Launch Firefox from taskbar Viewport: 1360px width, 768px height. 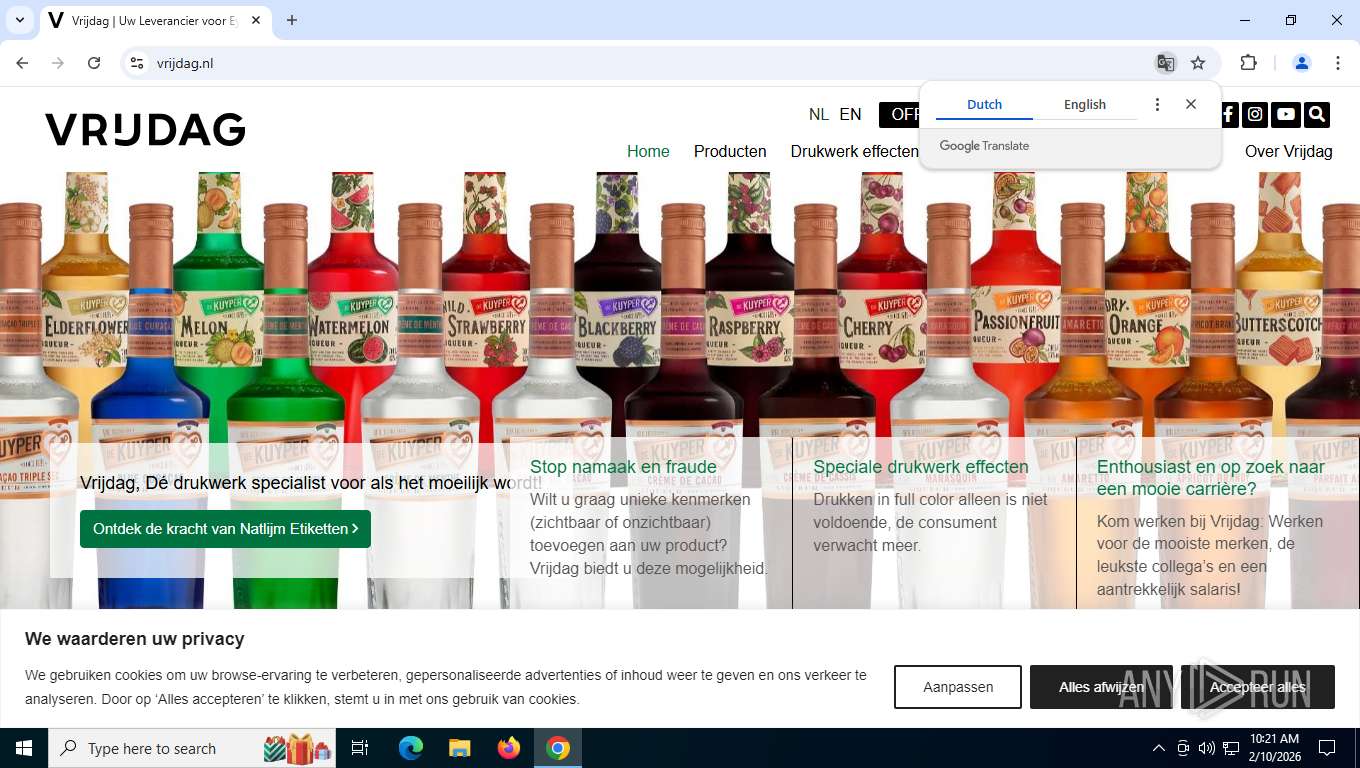point(509,748)
